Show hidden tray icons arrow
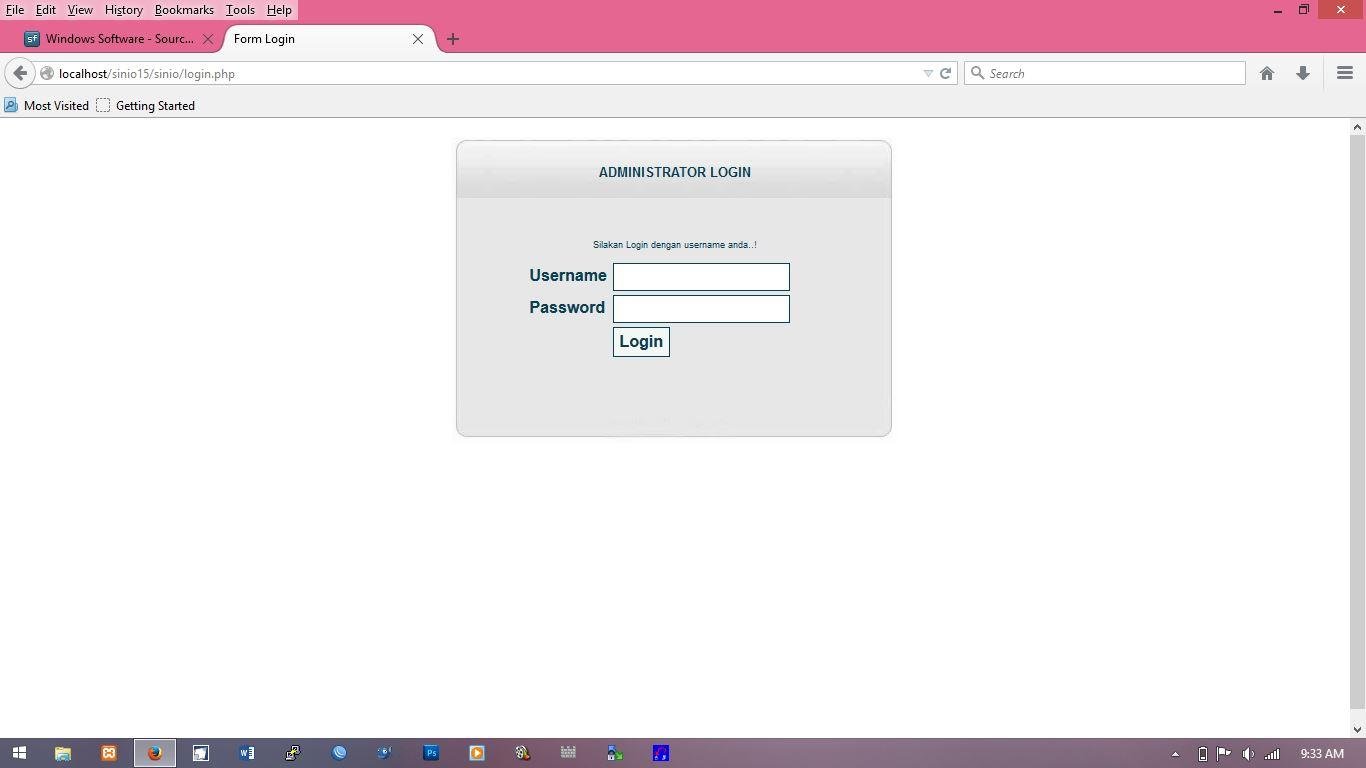This screenshot has height=768, width=1366. click(1175, 754)
